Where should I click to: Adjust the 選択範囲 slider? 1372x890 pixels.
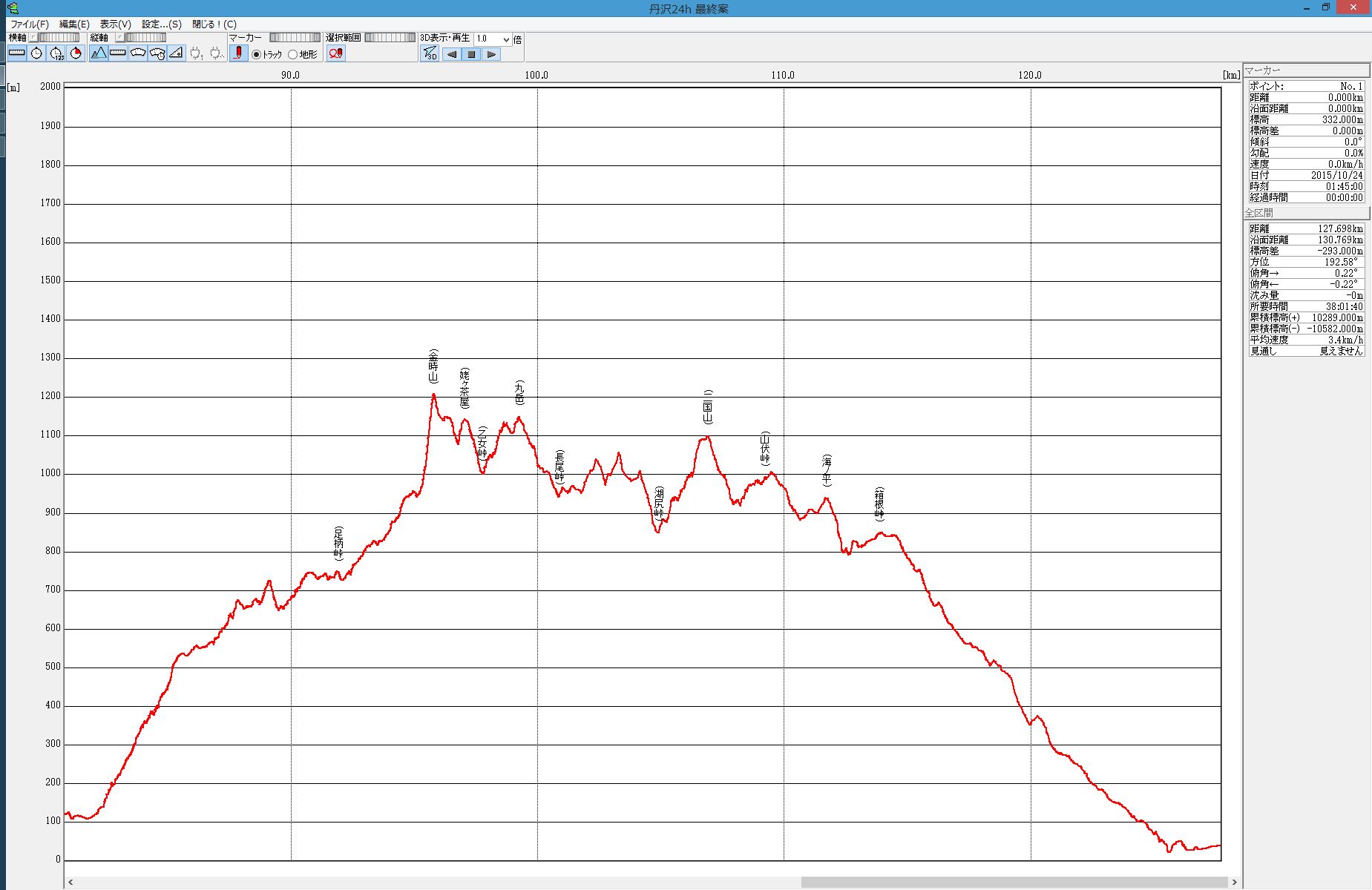(x=390, y=37)
